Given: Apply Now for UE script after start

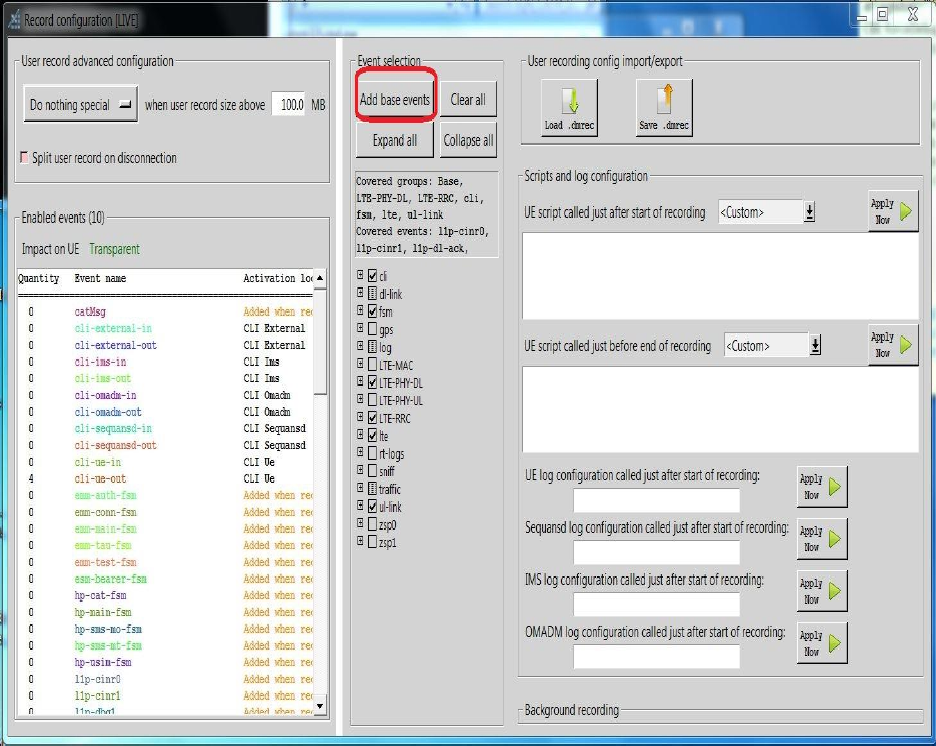Looking at the screenshot, I should click(892, 211).
